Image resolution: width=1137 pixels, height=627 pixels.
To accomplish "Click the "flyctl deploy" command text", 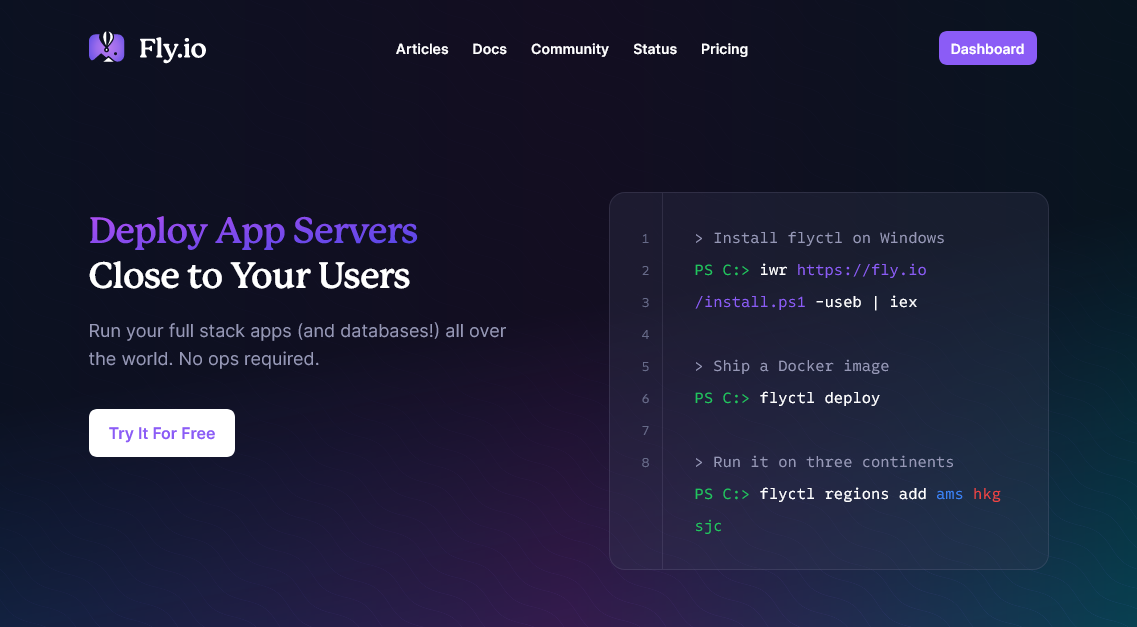I will coord(819,398).
